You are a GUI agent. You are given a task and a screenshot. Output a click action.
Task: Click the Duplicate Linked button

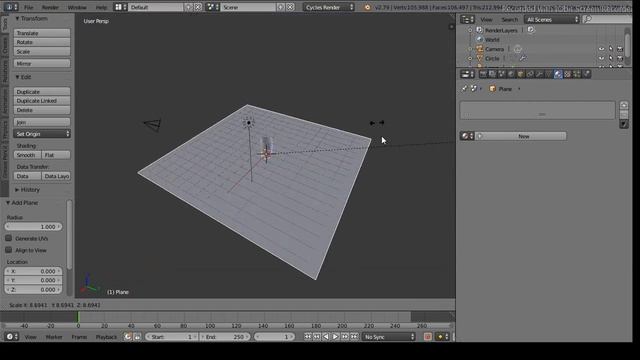click(42, 101)
